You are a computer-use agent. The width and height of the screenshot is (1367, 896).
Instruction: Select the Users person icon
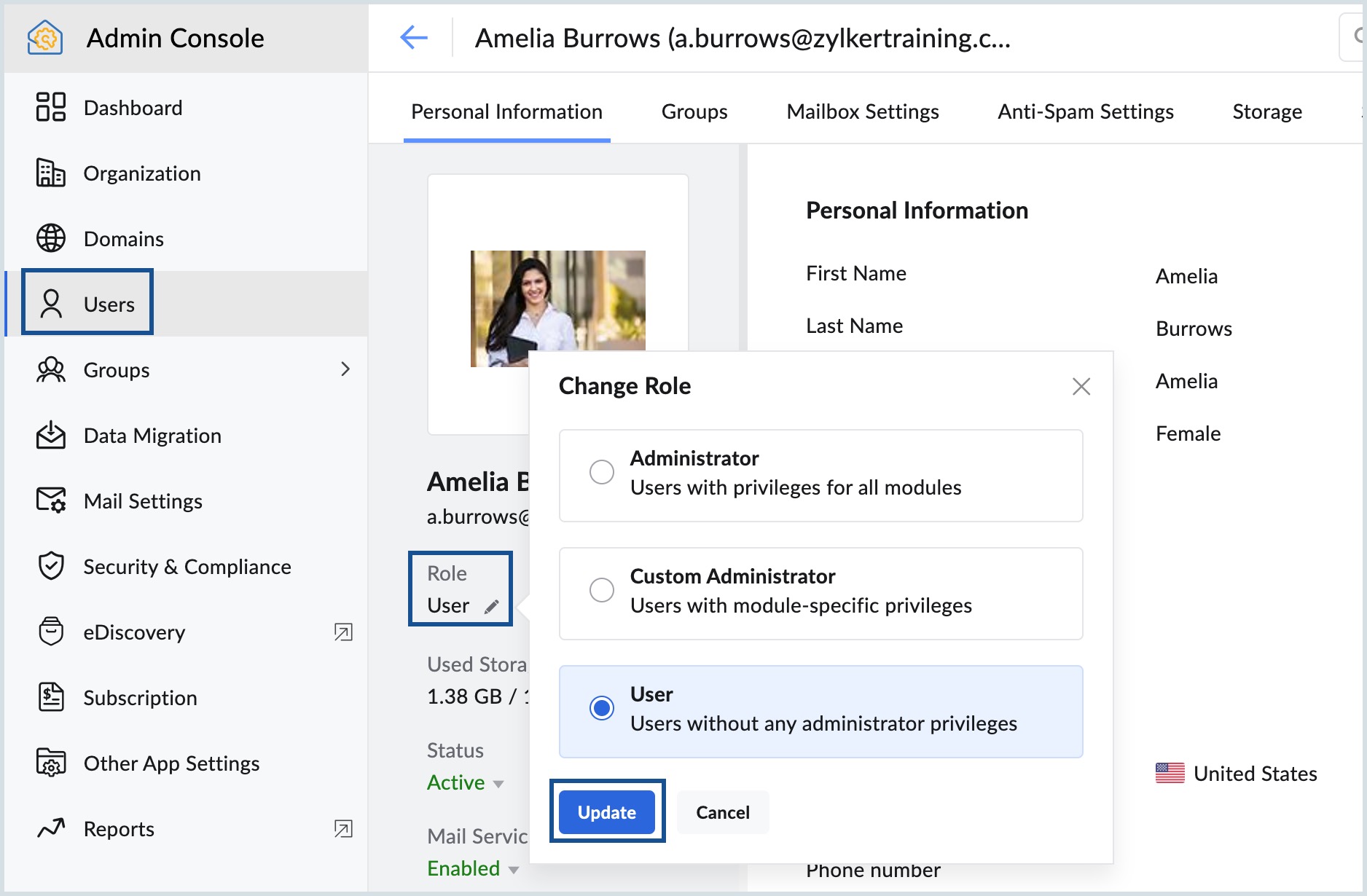(x=51, y=304)
